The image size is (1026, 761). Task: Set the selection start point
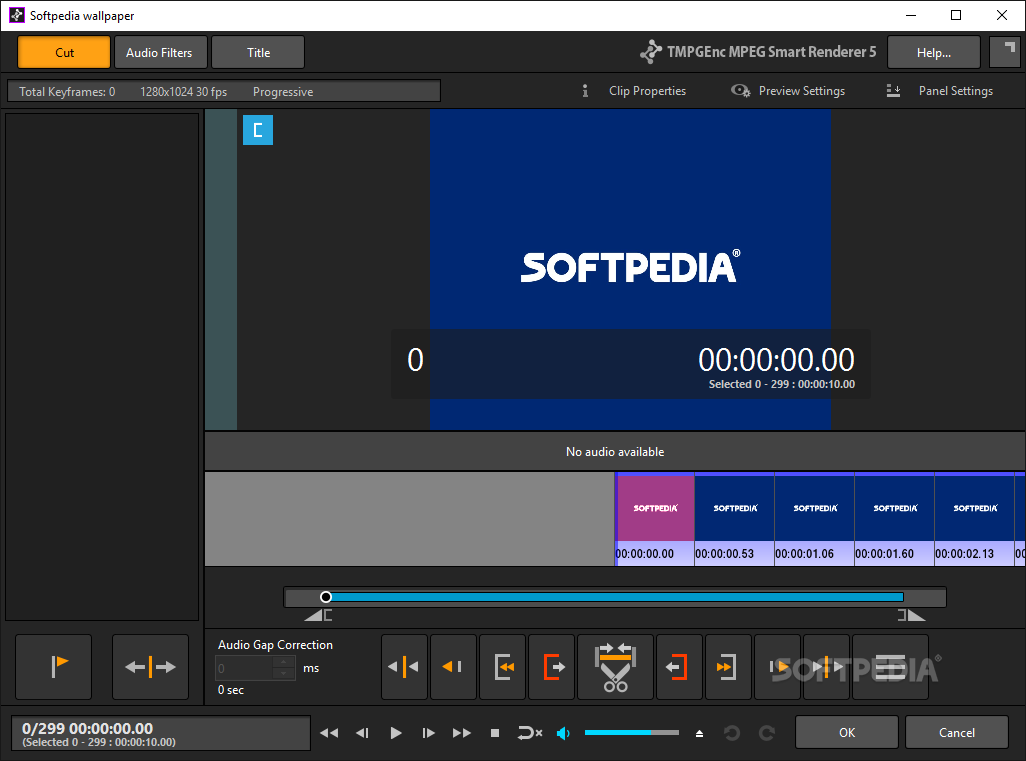click(x=551, y=667)
